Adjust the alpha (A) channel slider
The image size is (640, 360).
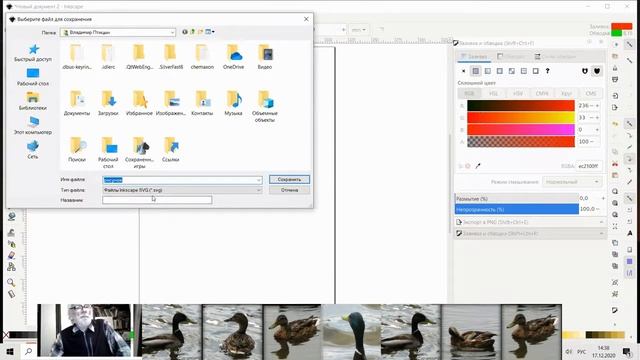click(x=521, y=142)
